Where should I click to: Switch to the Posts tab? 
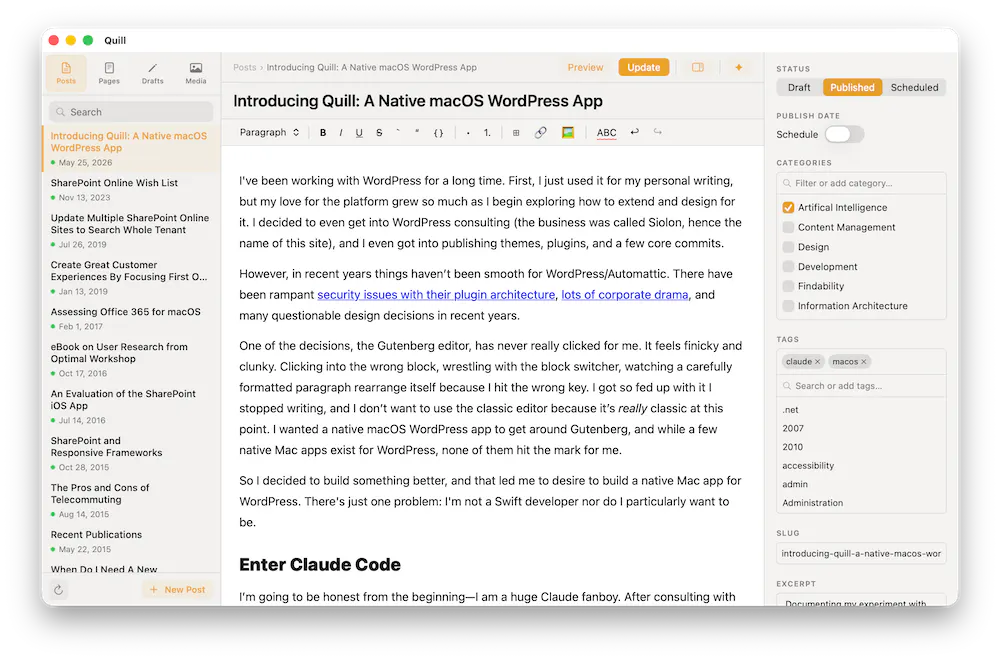[66, 73]
